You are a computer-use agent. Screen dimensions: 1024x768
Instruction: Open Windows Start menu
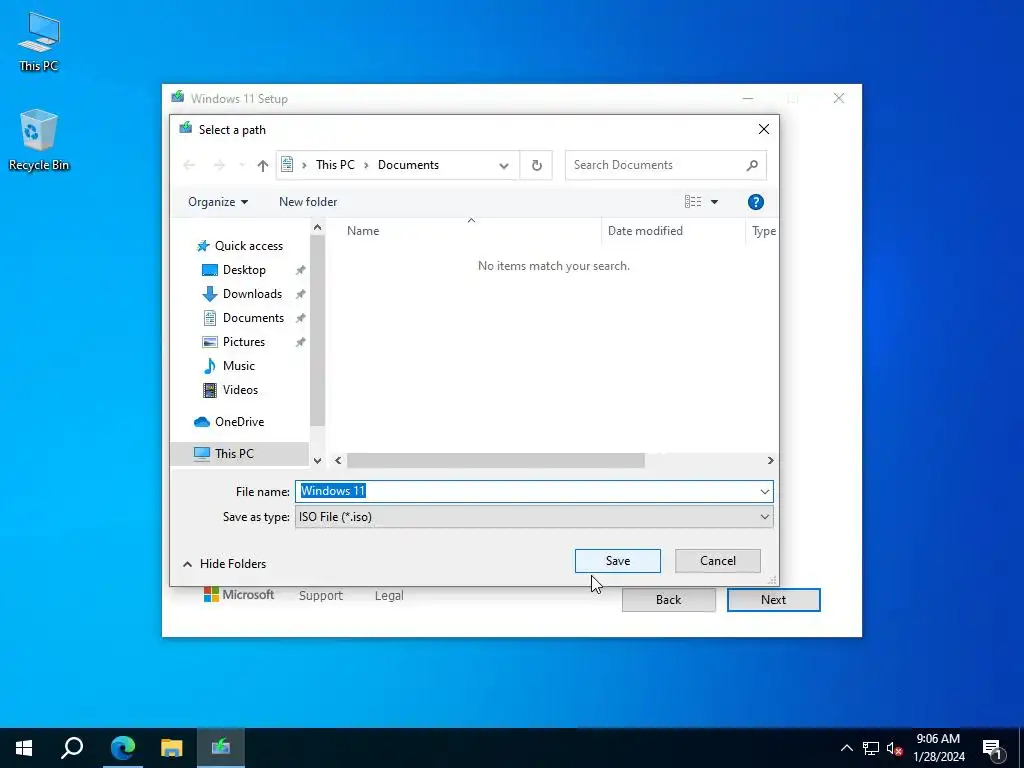pos(24,748)
